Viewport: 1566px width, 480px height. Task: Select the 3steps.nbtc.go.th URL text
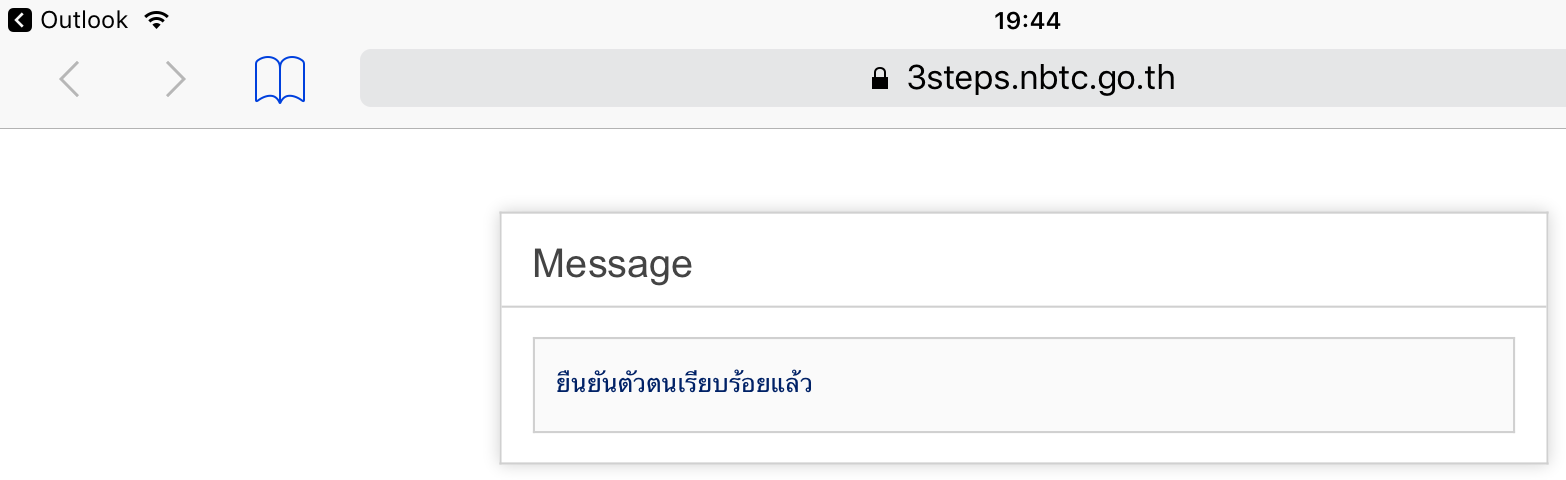1040,78
